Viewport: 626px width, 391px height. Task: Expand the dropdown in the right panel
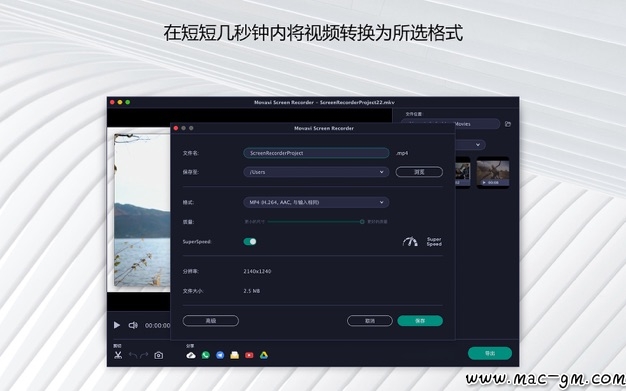coord(470,145)
